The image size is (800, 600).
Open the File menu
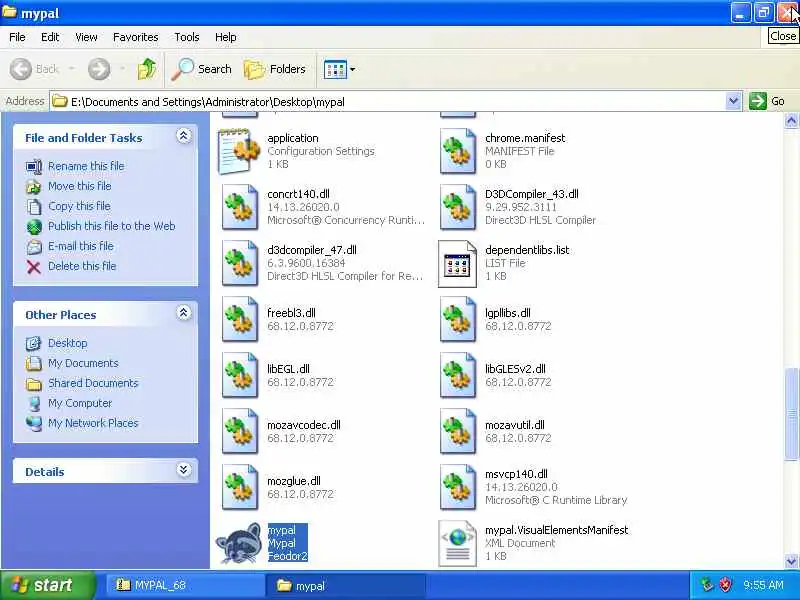(x=17, y=37)
